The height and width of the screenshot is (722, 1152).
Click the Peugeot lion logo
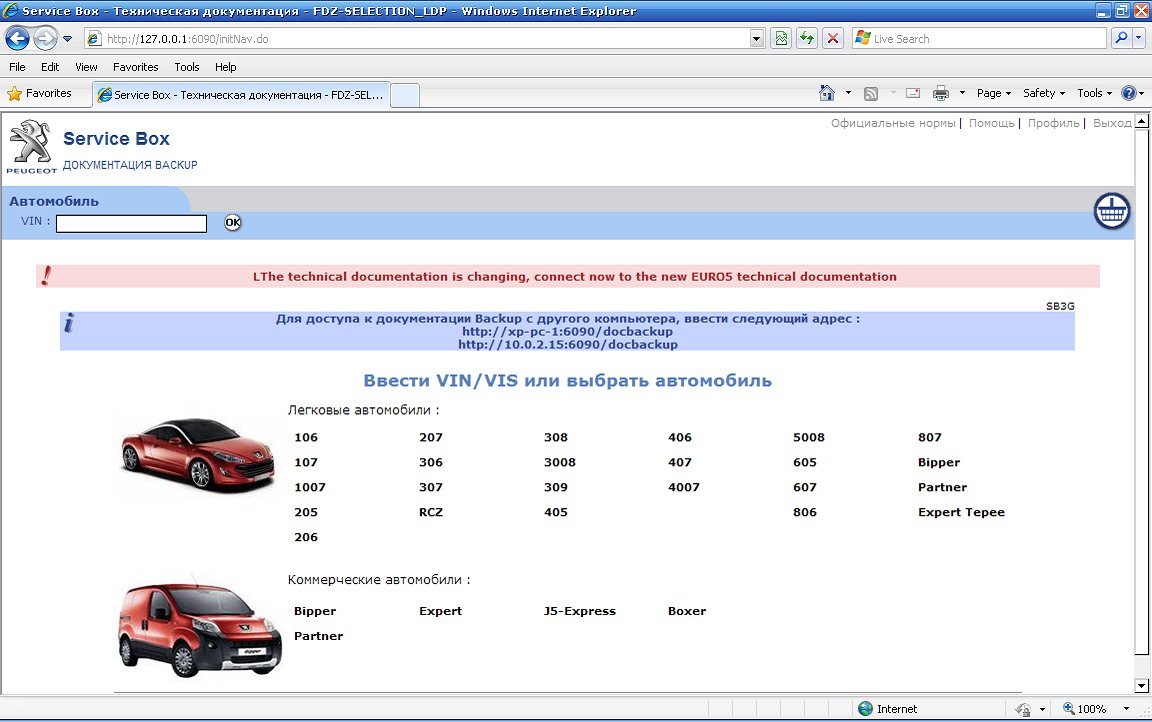click(31, 146)
